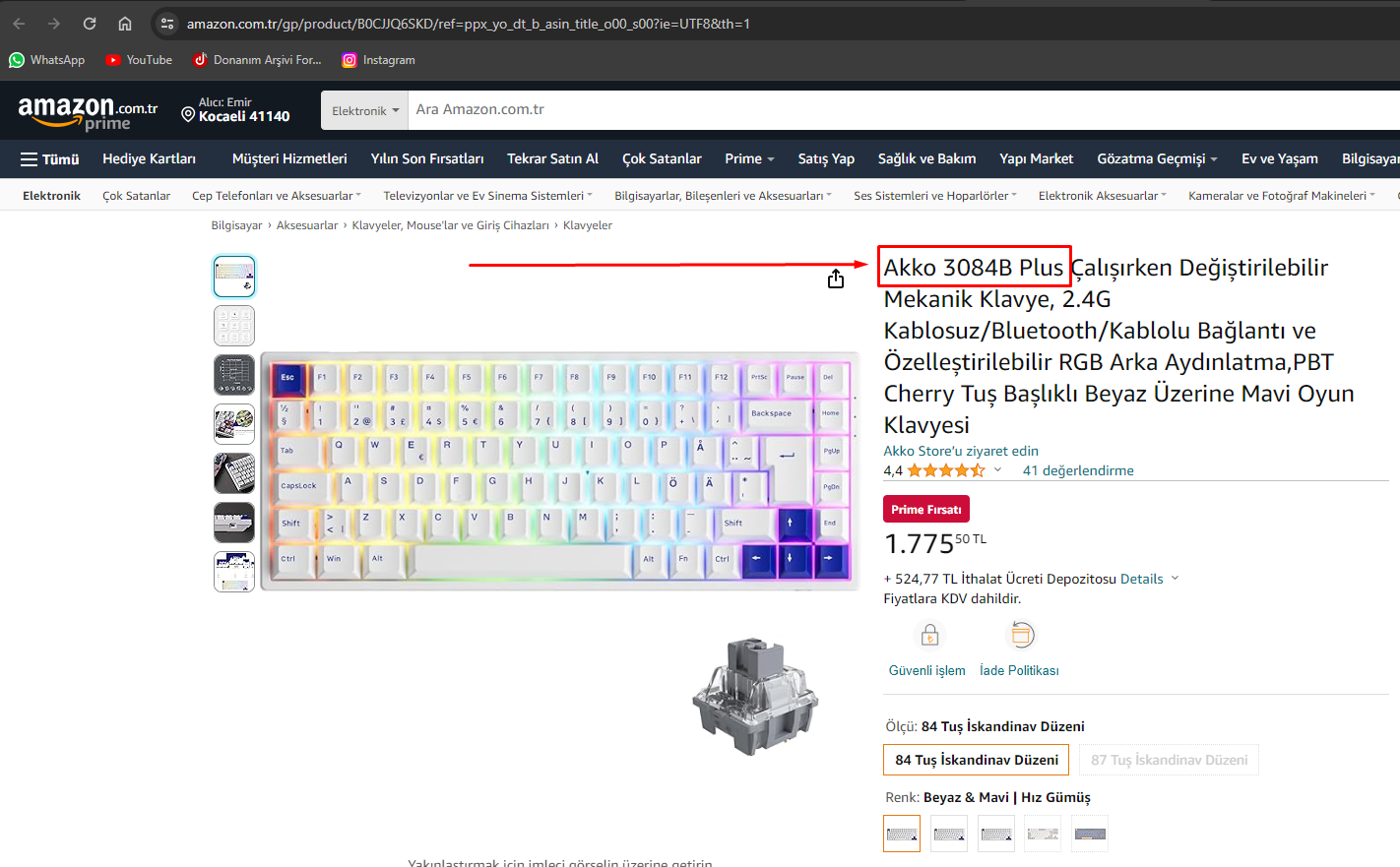
Task: Open the WhatsApp bookmark
Action: pyautogui.click(x=47, y=60)
